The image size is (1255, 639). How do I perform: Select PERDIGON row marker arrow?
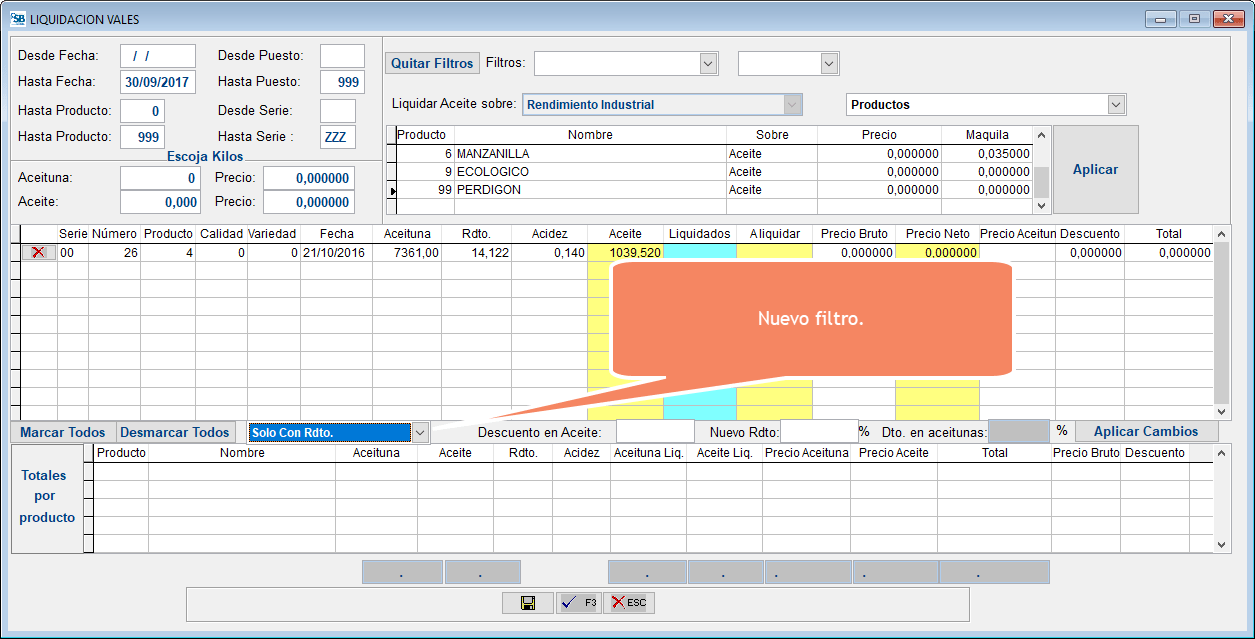coord(392,190)
